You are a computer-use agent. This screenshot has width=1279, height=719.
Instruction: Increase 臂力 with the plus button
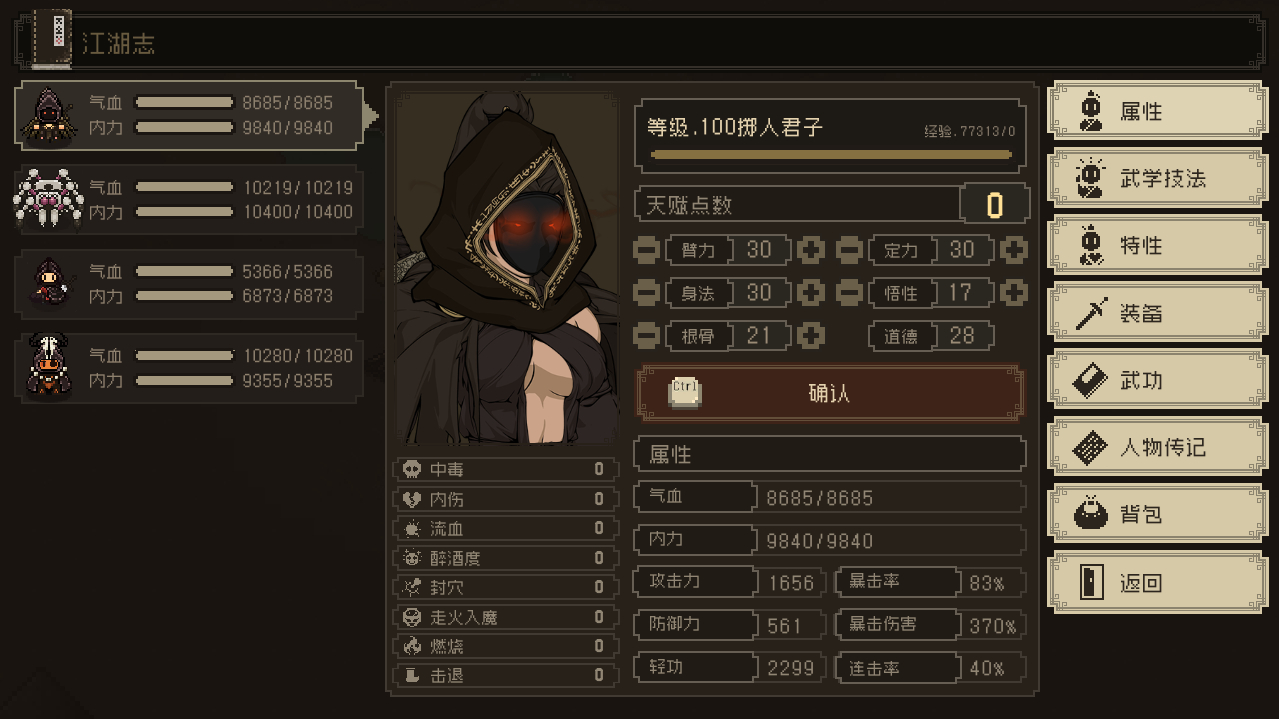pos(810,250)
